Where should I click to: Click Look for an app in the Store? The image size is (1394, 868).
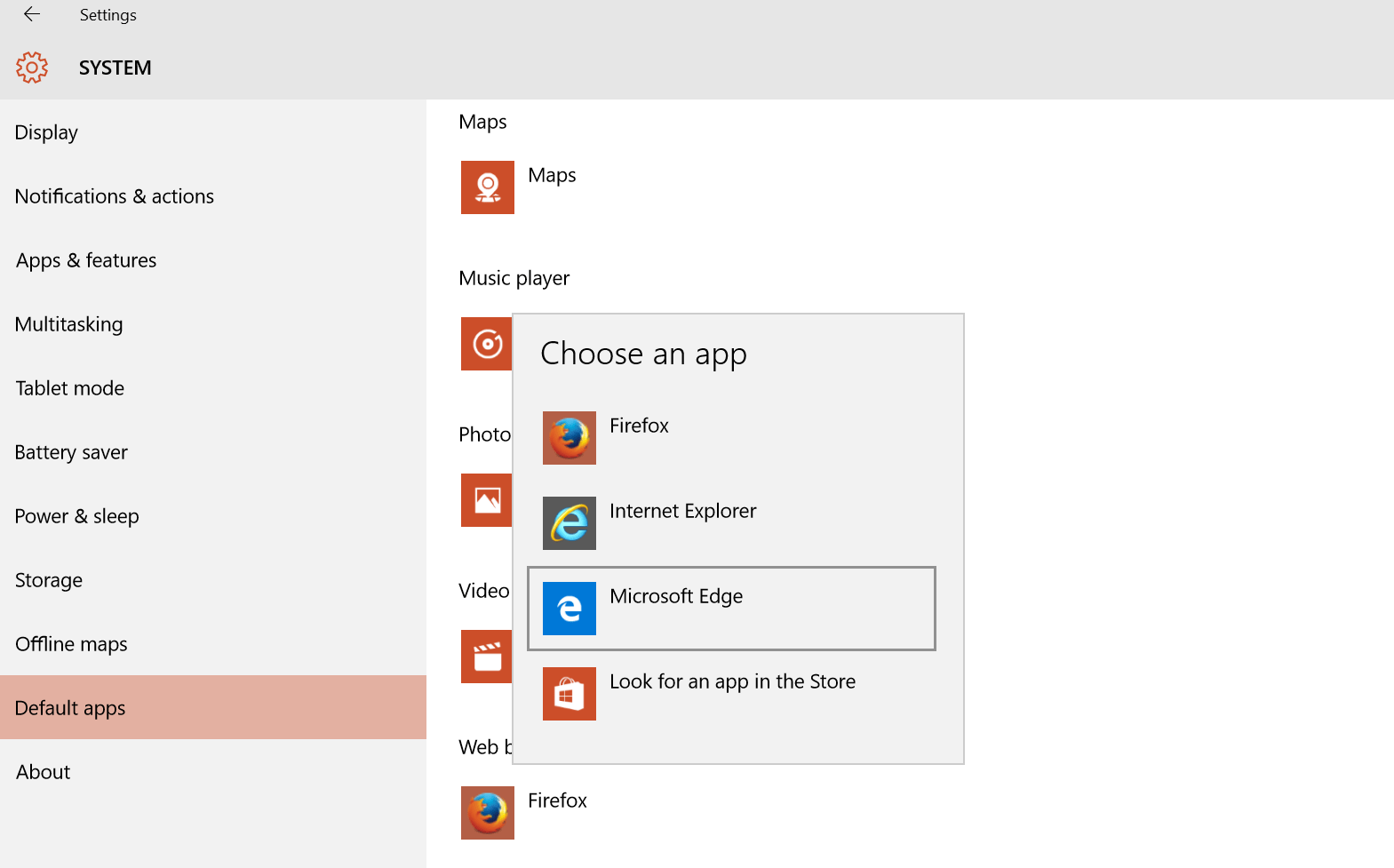pyautogui.click(x=733, y=682)
